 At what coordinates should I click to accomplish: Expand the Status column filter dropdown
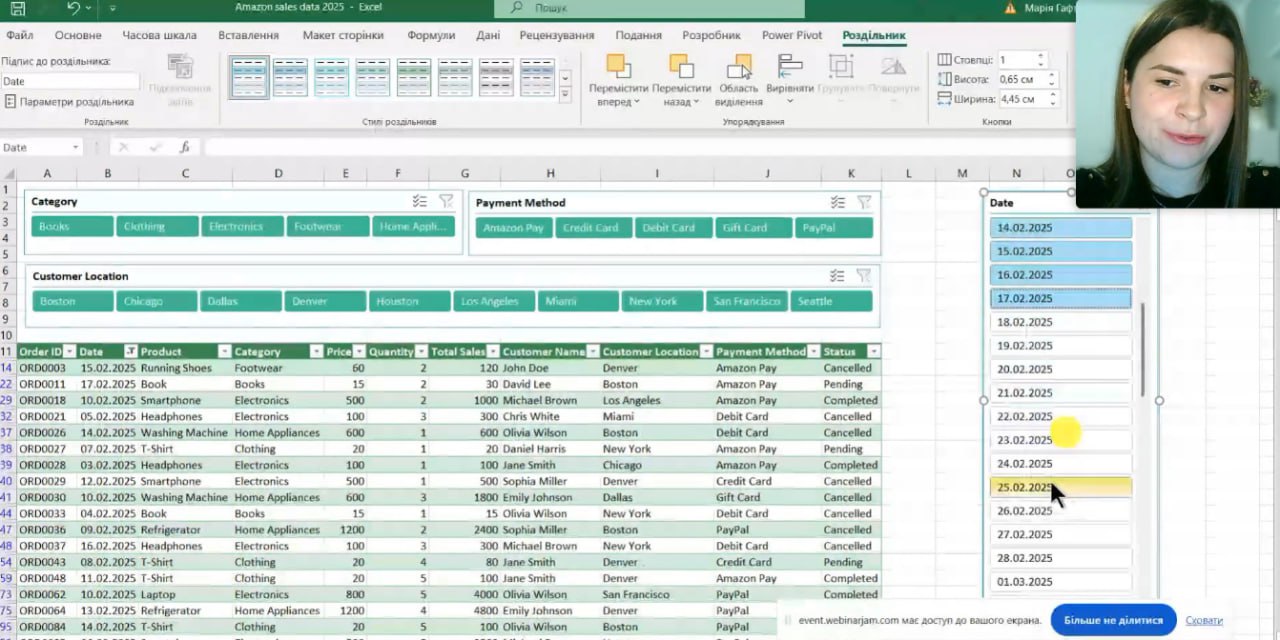click(873, 352)
